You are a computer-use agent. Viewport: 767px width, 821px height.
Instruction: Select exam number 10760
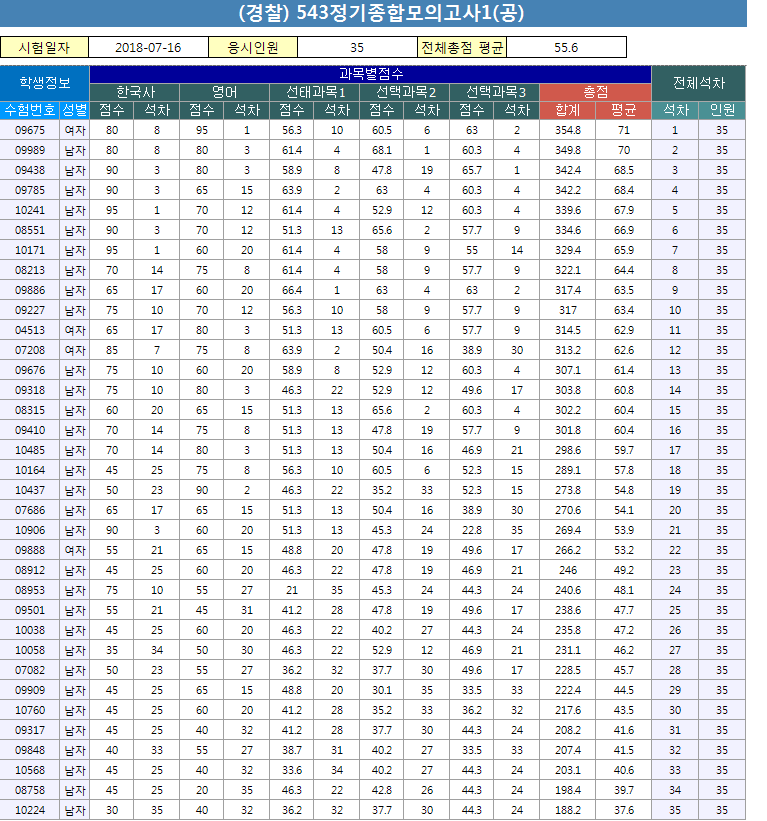(30, 710)
